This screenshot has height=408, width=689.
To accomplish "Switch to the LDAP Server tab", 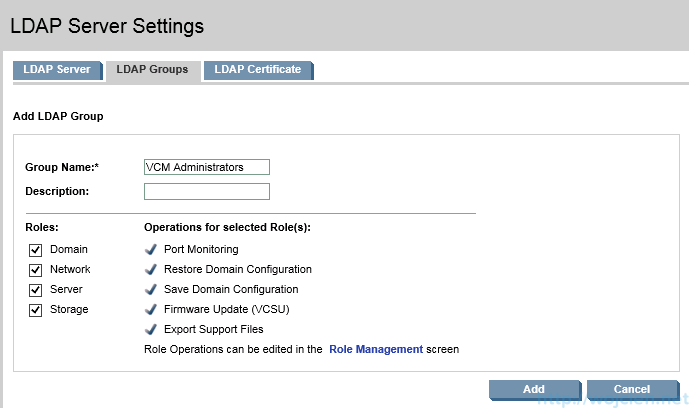I will click(x=56, y=70).
